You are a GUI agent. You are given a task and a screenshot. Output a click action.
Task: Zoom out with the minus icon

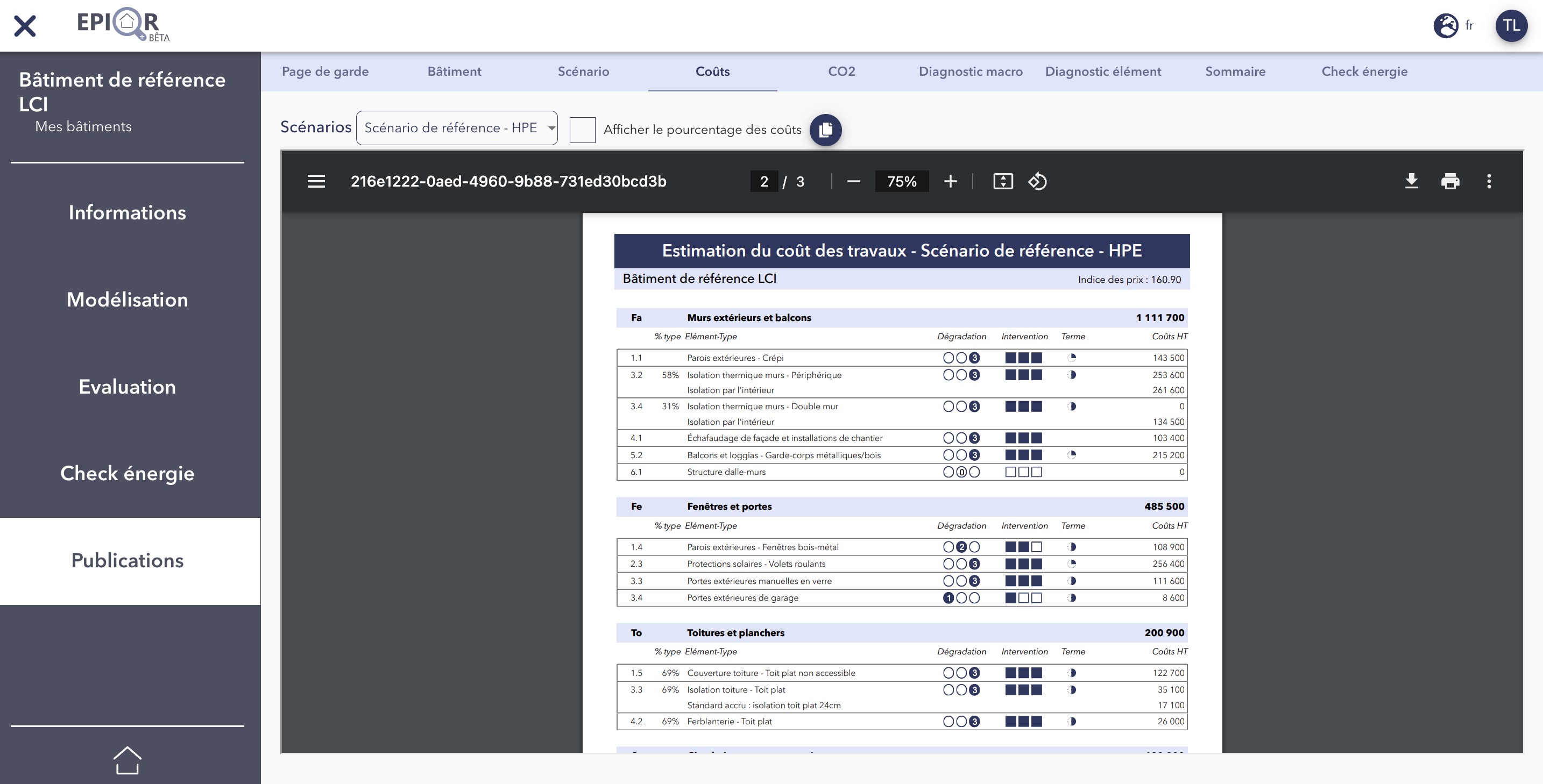tap(854, 181)
